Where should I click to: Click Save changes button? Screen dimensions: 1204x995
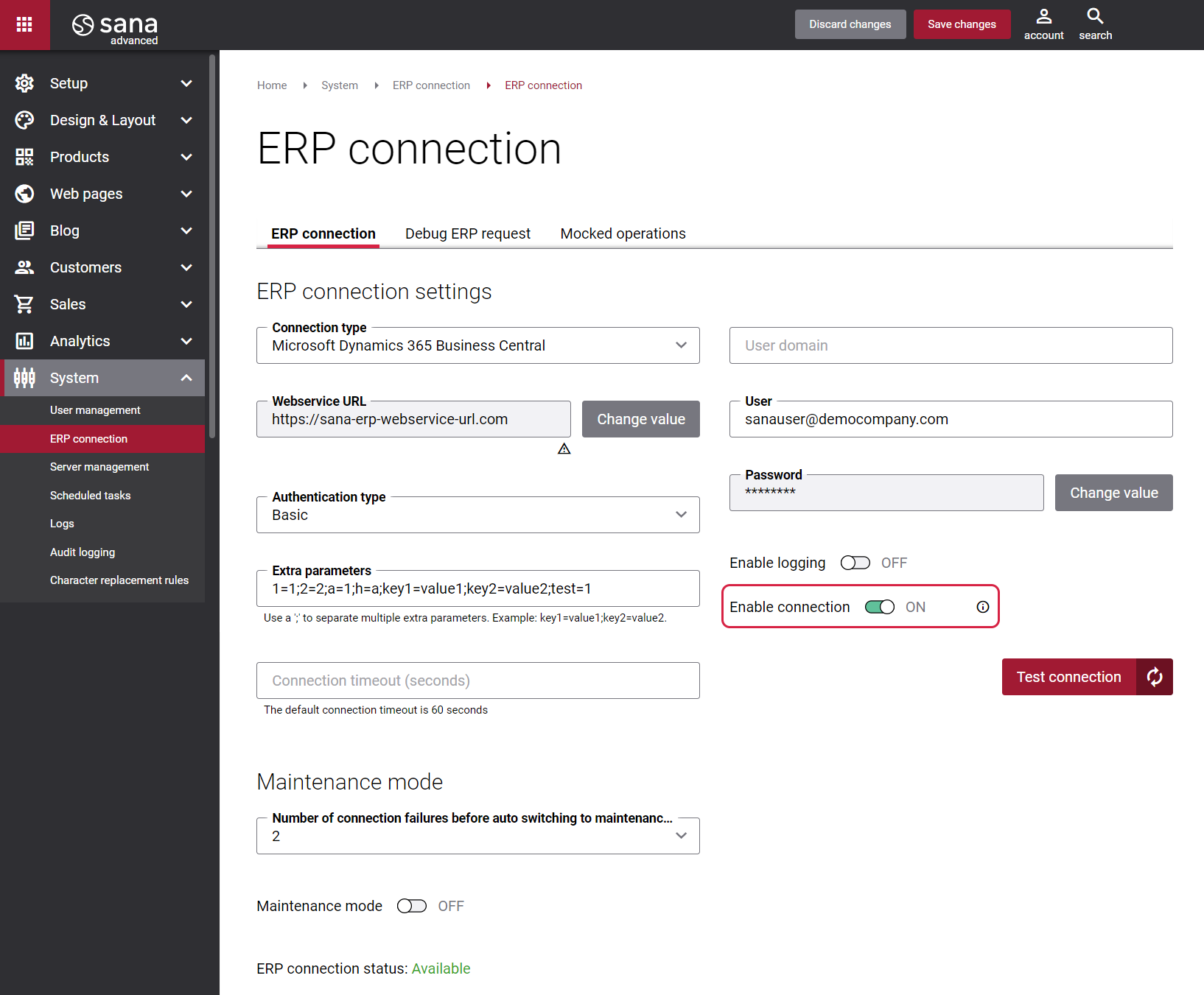click(962, 24)
